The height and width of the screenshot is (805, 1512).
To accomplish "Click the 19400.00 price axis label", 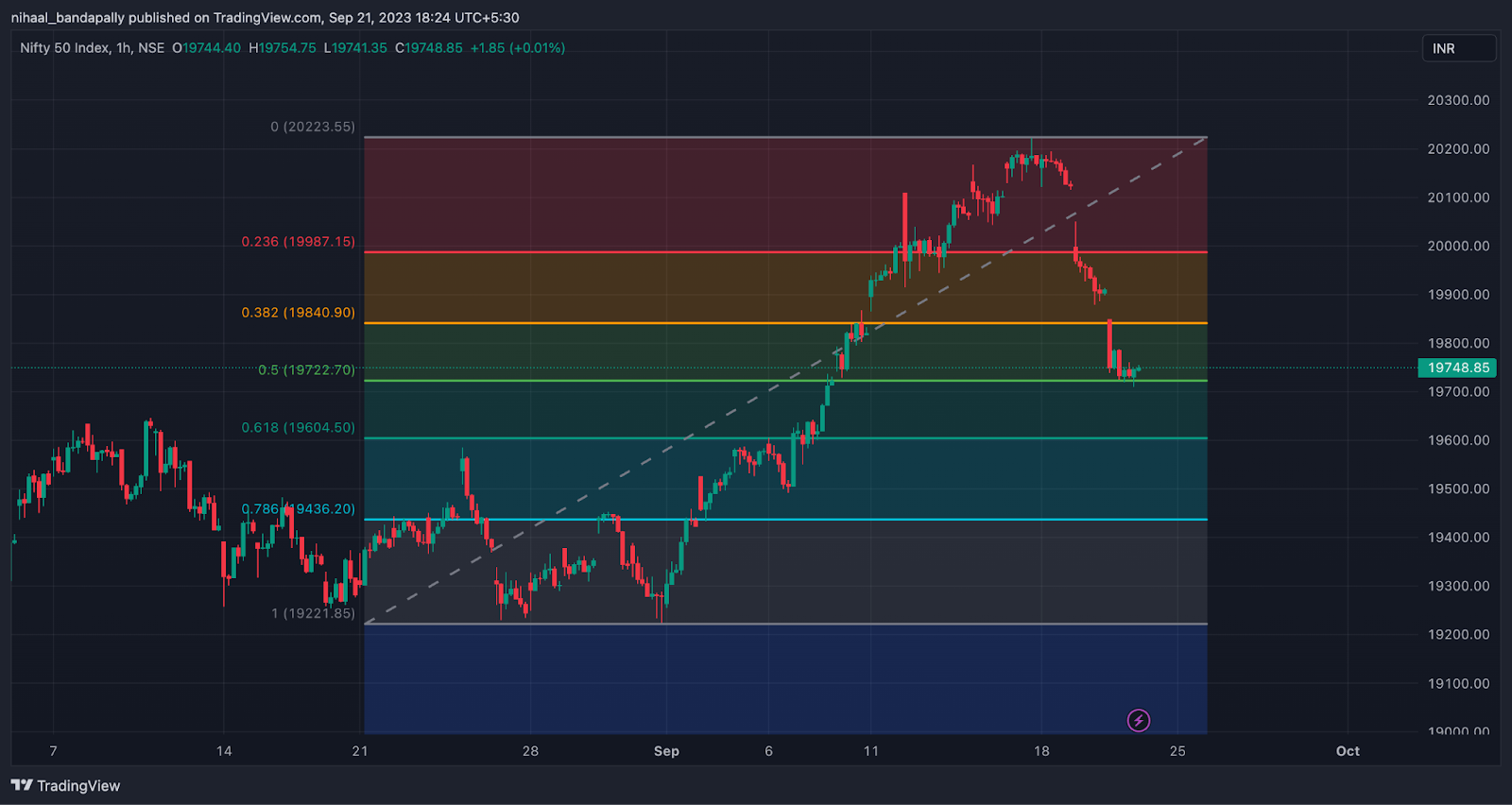I will (1458, 538).
